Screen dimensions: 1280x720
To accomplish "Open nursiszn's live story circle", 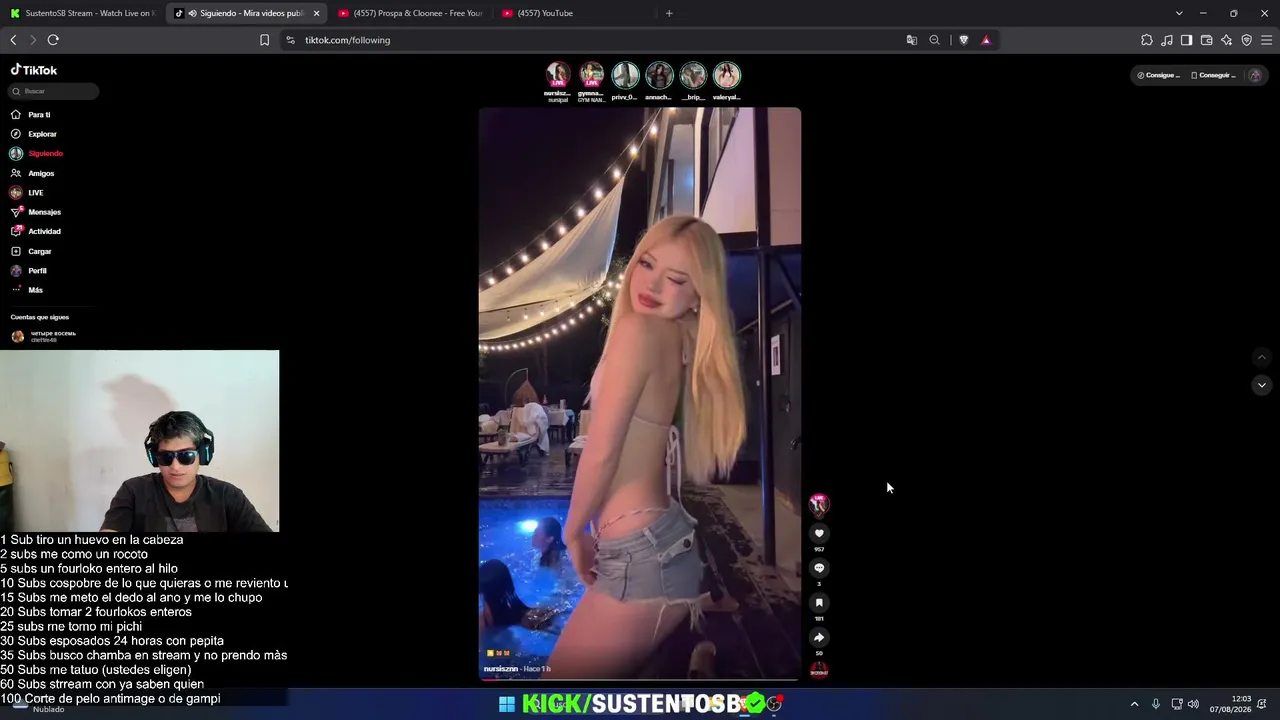I will (558, 75).
